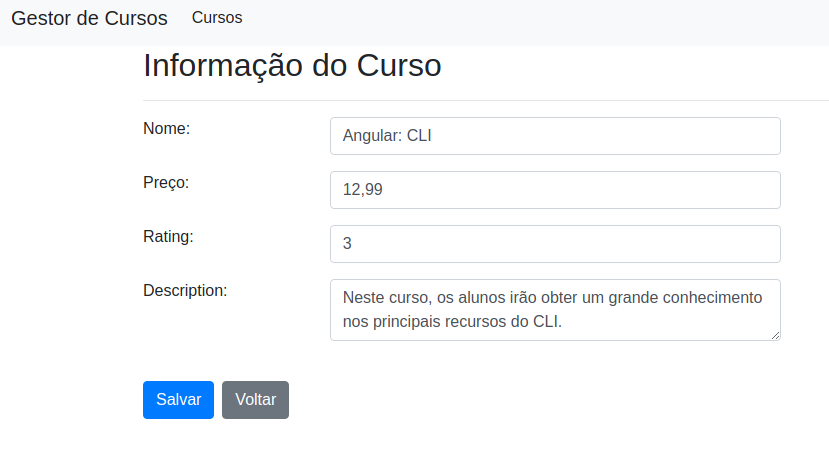Click the digit "3" in the Rating field

tap(347, 243)
